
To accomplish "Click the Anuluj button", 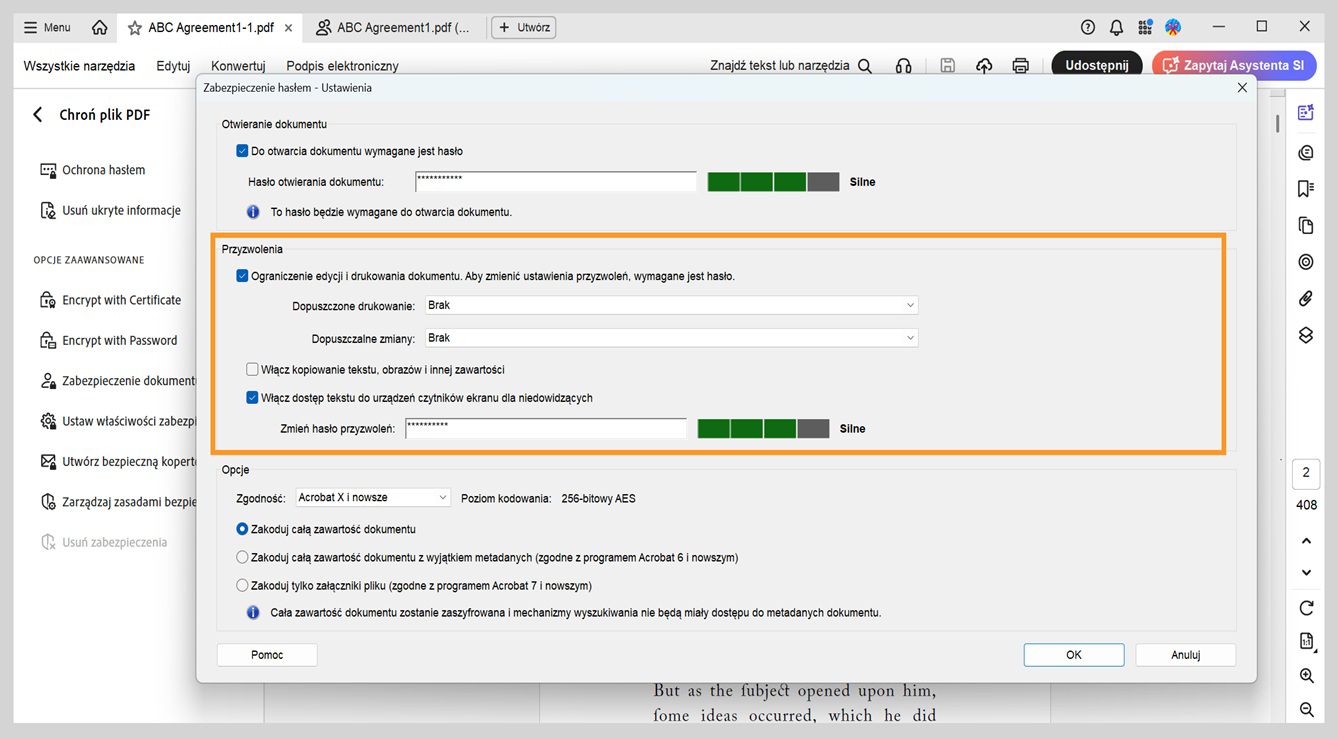I will click(1186, 655).
